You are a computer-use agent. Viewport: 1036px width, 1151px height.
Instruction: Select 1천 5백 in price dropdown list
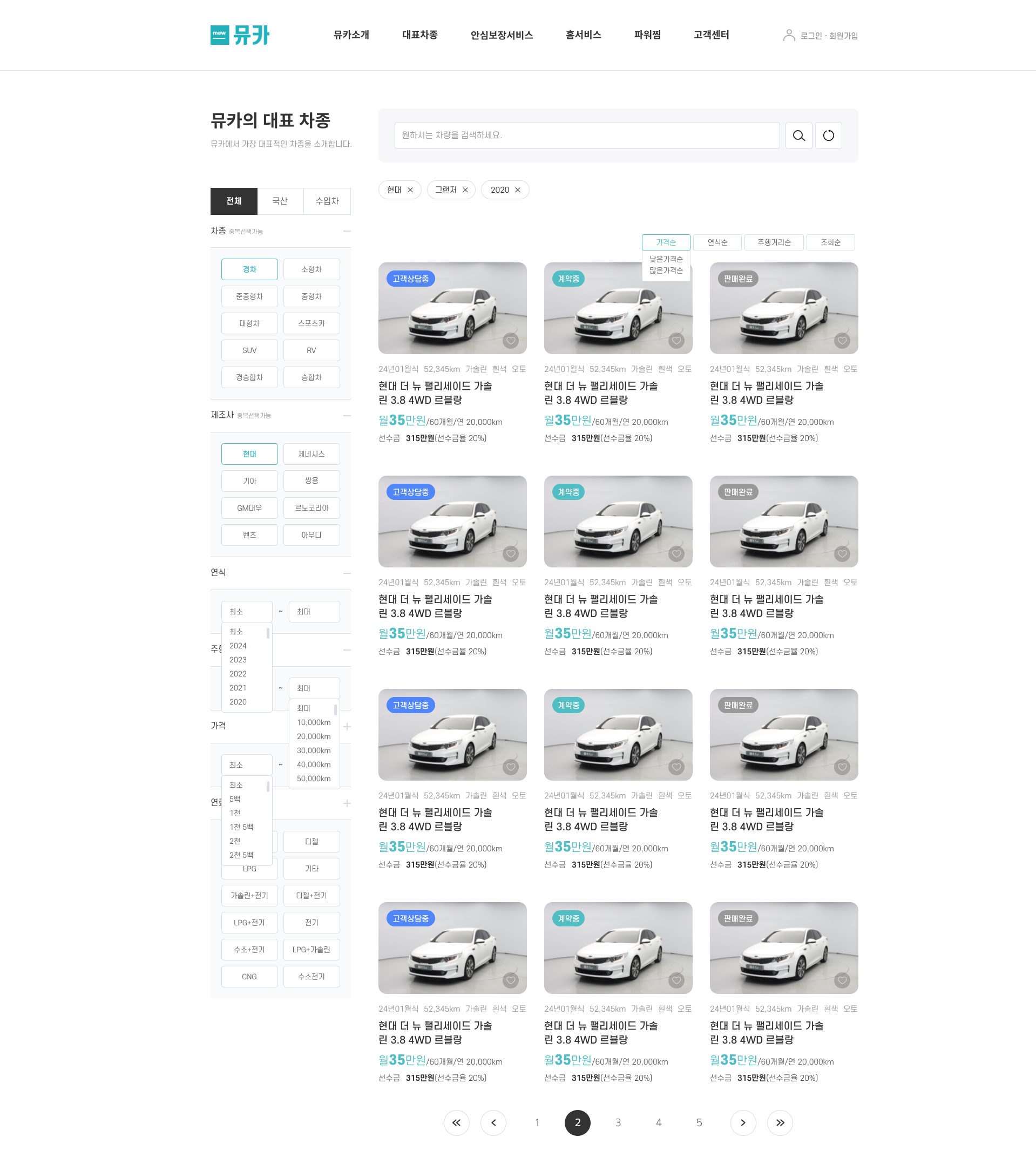click(241, 827)
